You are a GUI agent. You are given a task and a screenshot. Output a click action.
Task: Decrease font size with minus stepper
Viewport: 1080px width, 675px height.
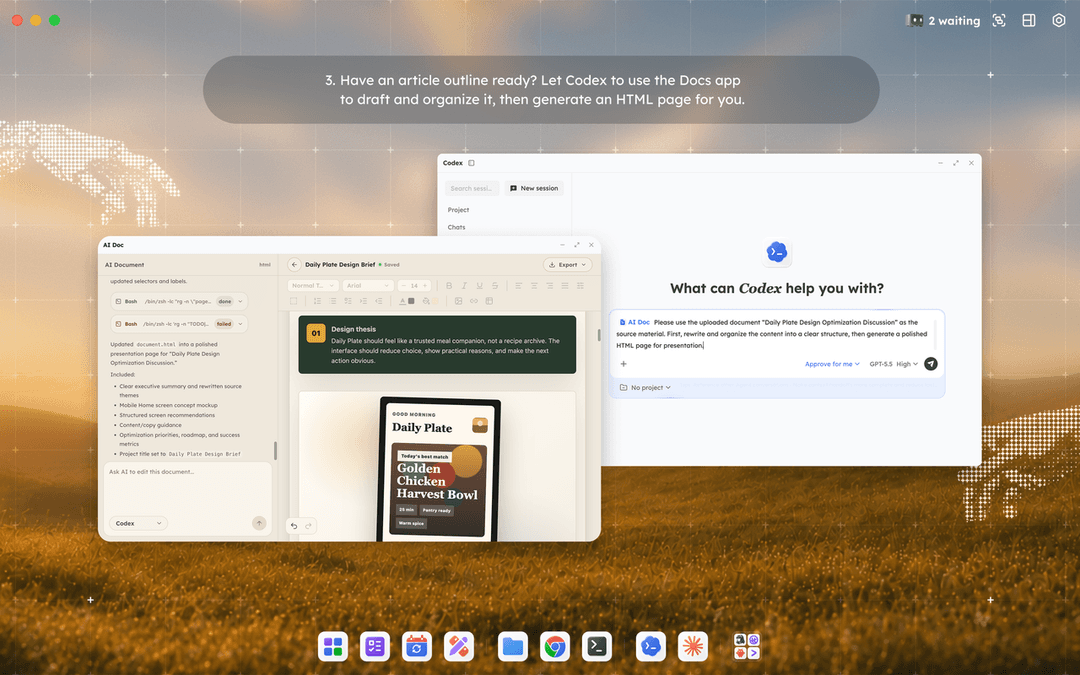(404, 285)
